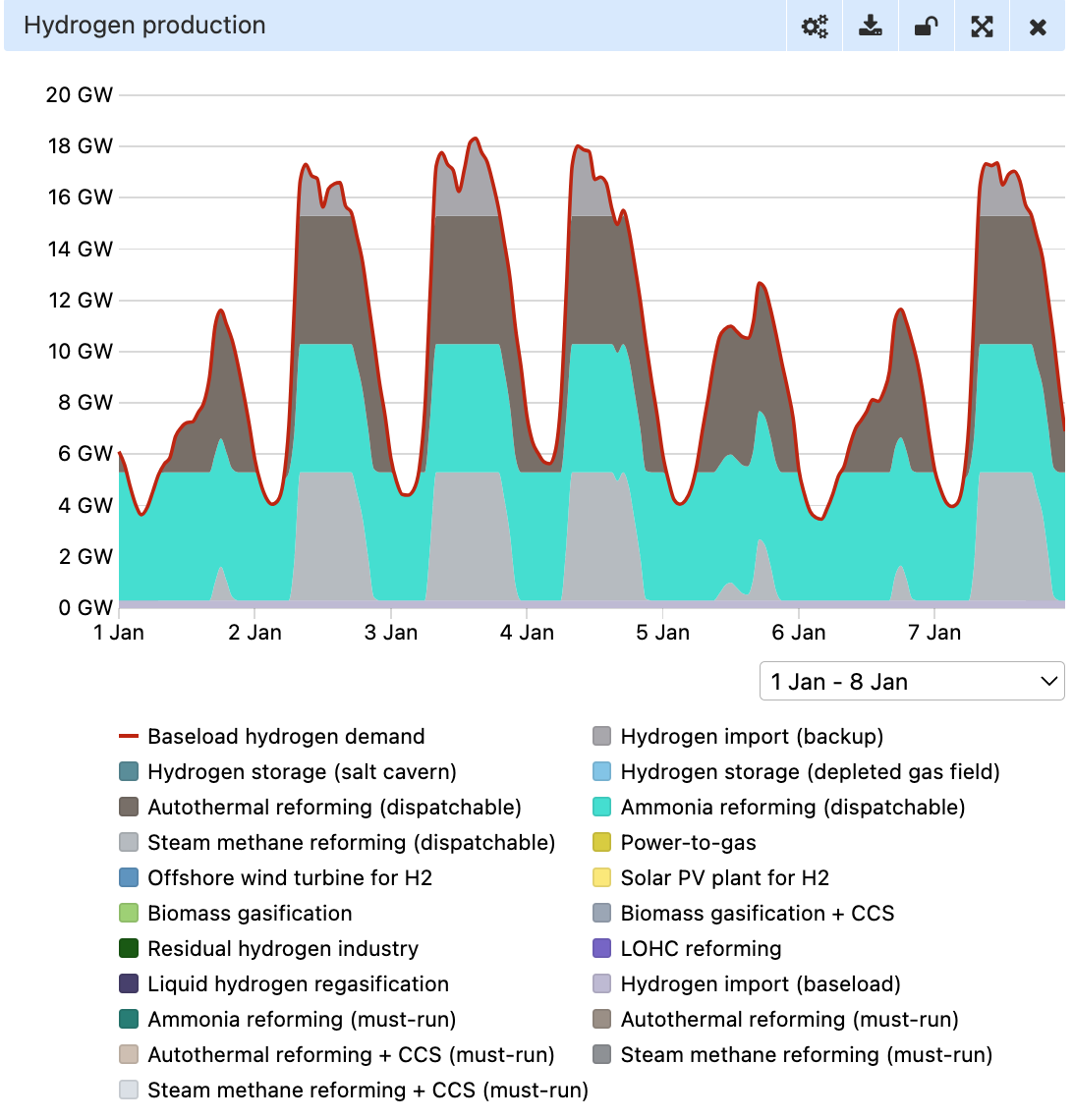Click the 0 GW y-axis label
This screenshot has width=1073, height=1120.
tap(85, 607)
